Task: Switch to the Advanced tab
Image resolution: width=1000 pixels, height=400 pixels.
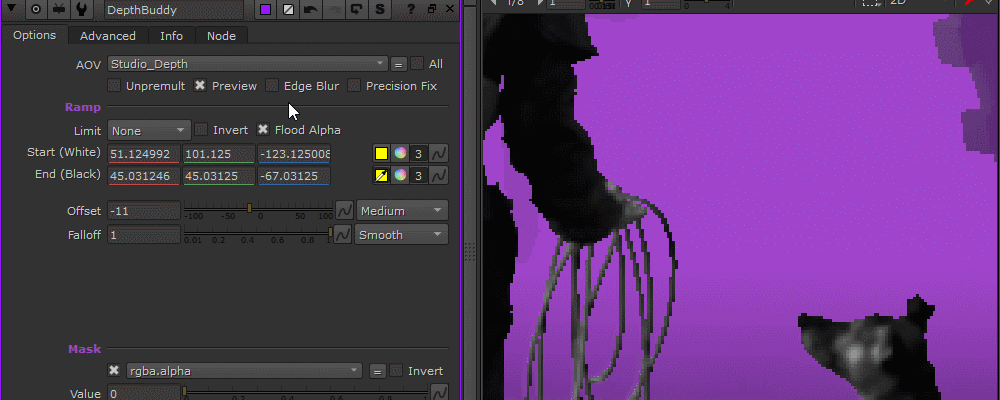Action: click(108, 36)
